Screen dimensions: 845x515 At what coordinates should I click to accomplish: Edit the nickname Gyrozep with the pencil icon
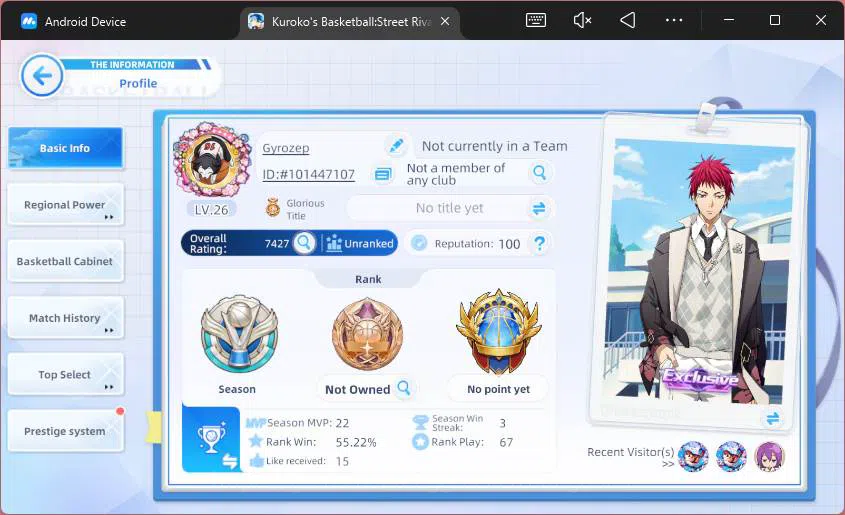pos(396,145)
